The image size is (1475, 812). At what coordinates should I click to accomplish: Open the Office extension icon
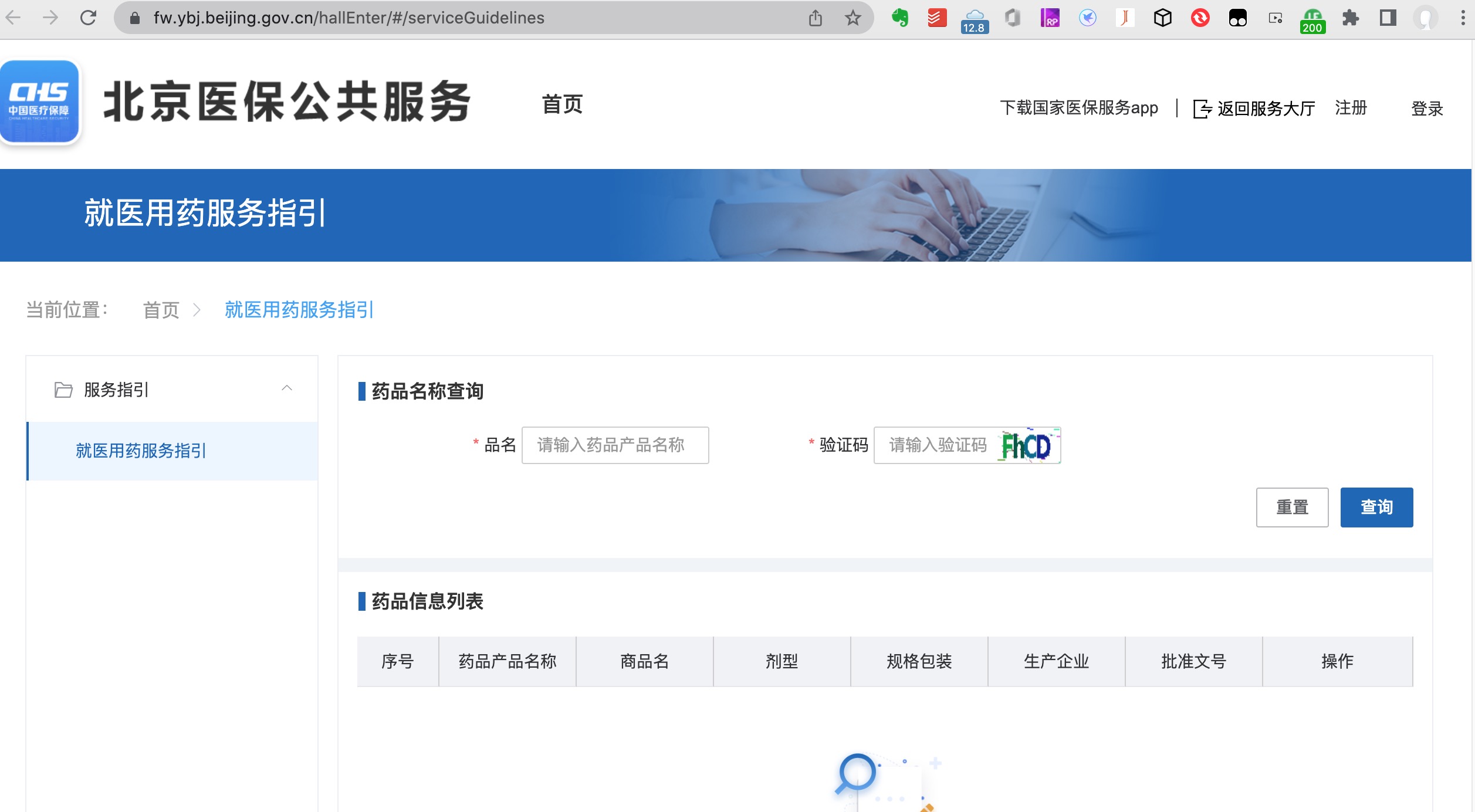coord(1012,18)
